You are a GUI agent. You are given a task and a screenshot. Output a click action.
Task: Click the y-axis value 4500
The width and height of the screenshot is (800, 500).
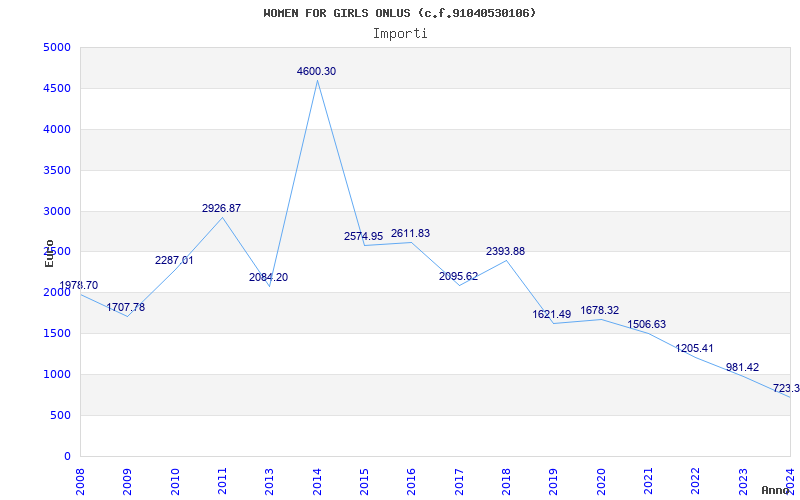point(56,88)
